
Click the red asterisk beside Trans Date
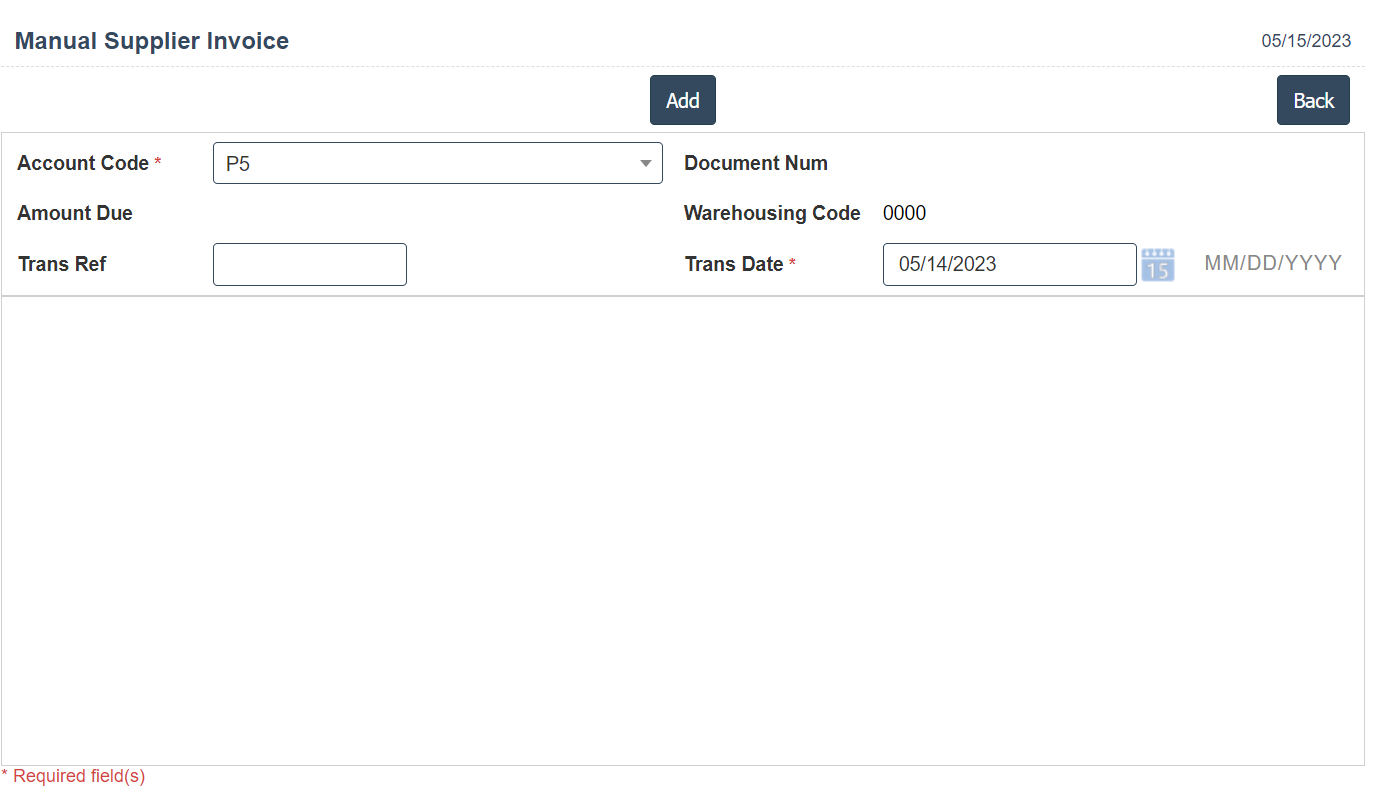point(792,263)
